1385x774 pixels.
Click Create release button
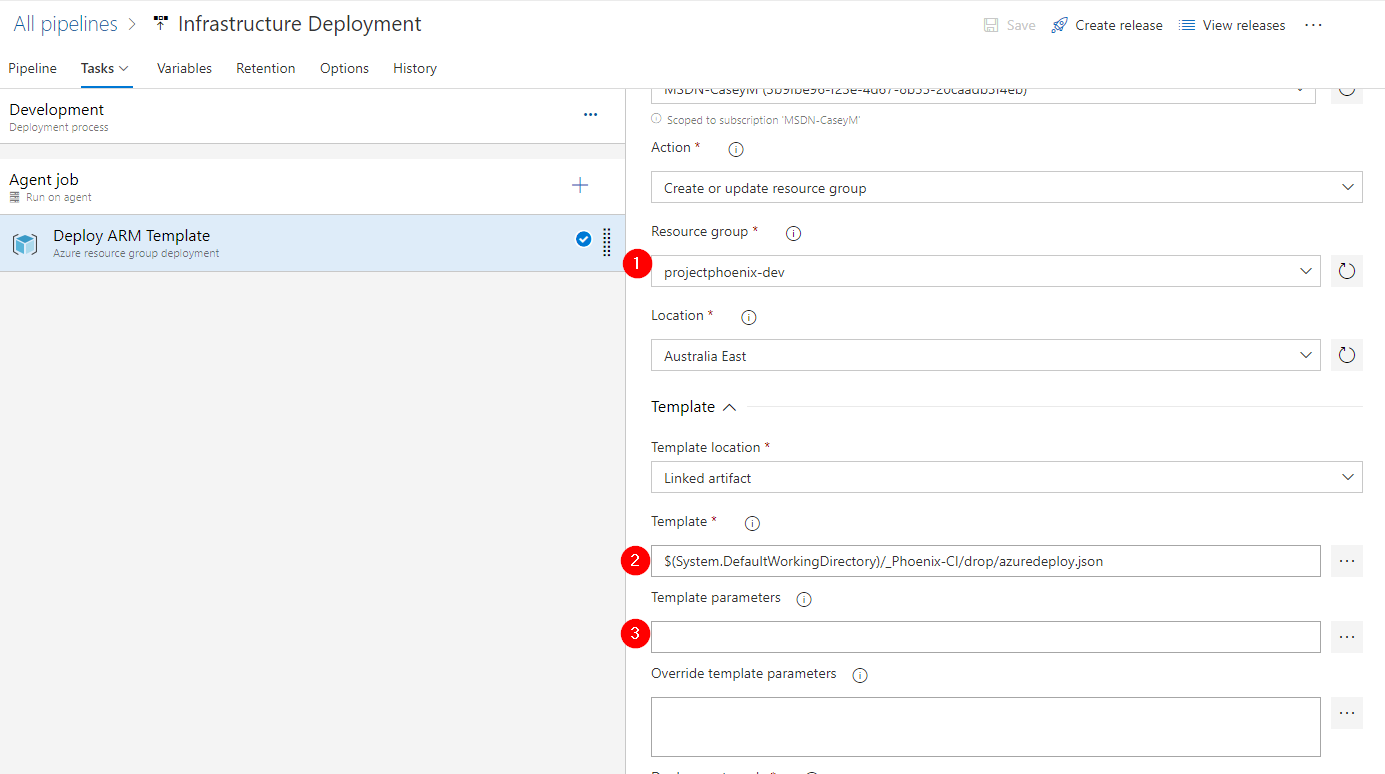tap(1107, 25)
